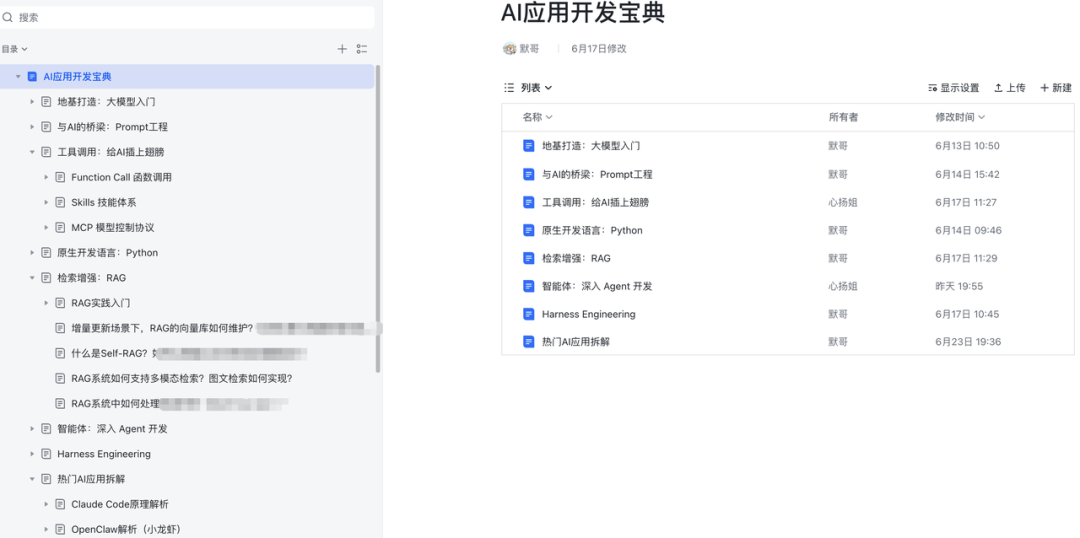Open Harness Engineering in sidebar tree
This screenshot has height=538, width=1080.
click(x=104, y=454)
